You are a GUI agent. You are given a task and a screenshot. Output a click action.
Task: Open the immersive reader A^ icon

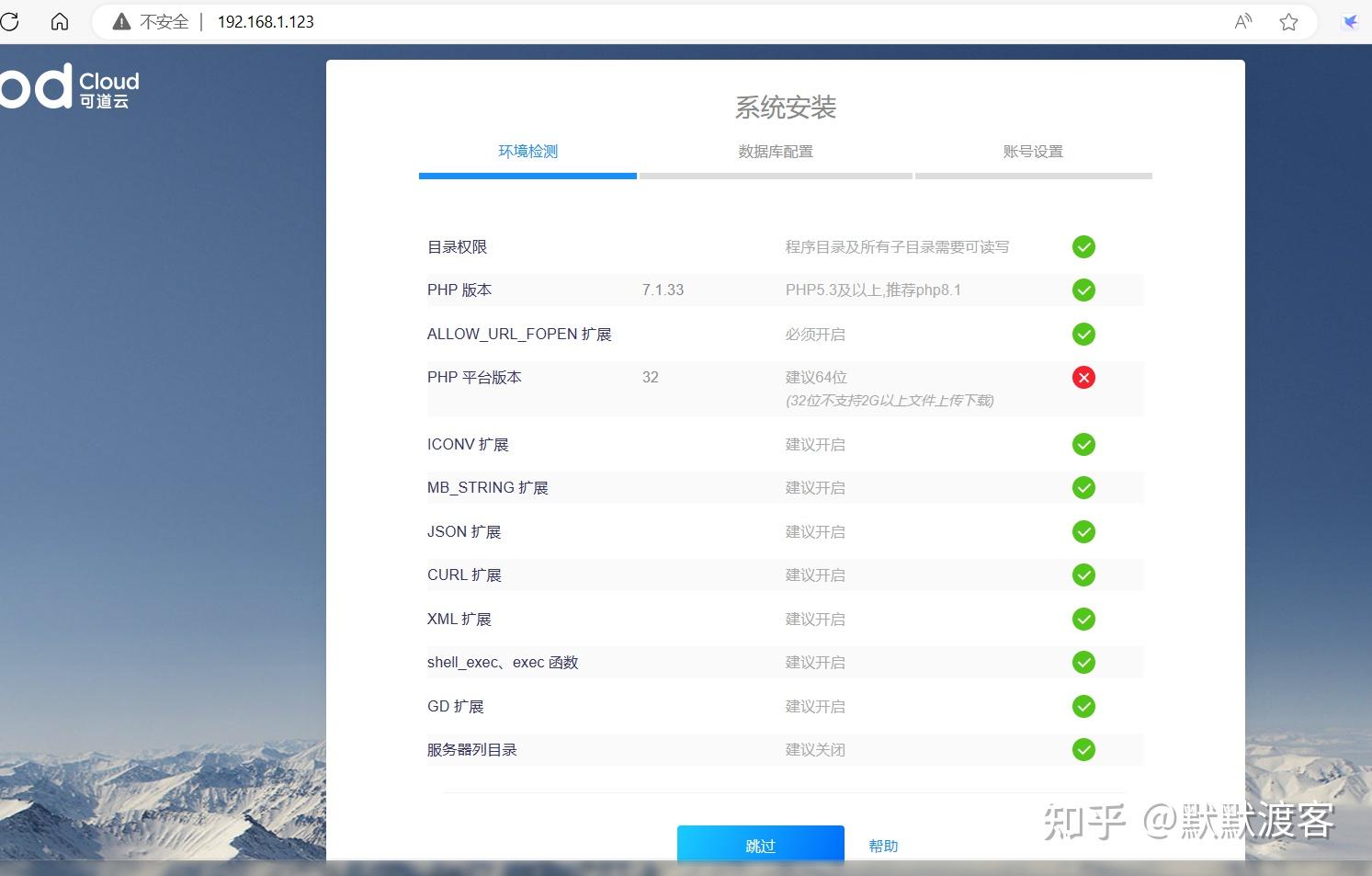[1242, 21]
